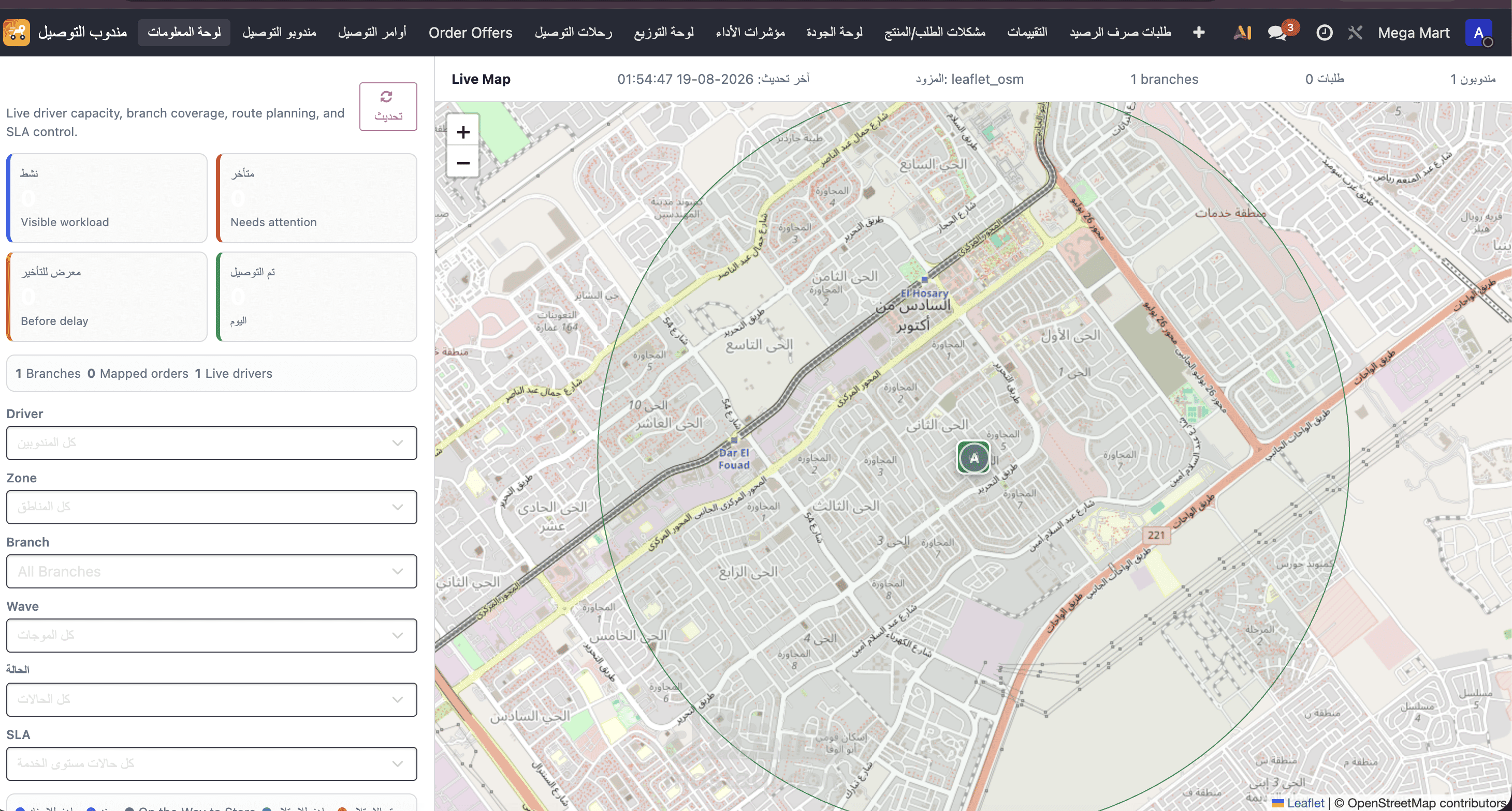Click the last update timestamp text

coord(713,79)
